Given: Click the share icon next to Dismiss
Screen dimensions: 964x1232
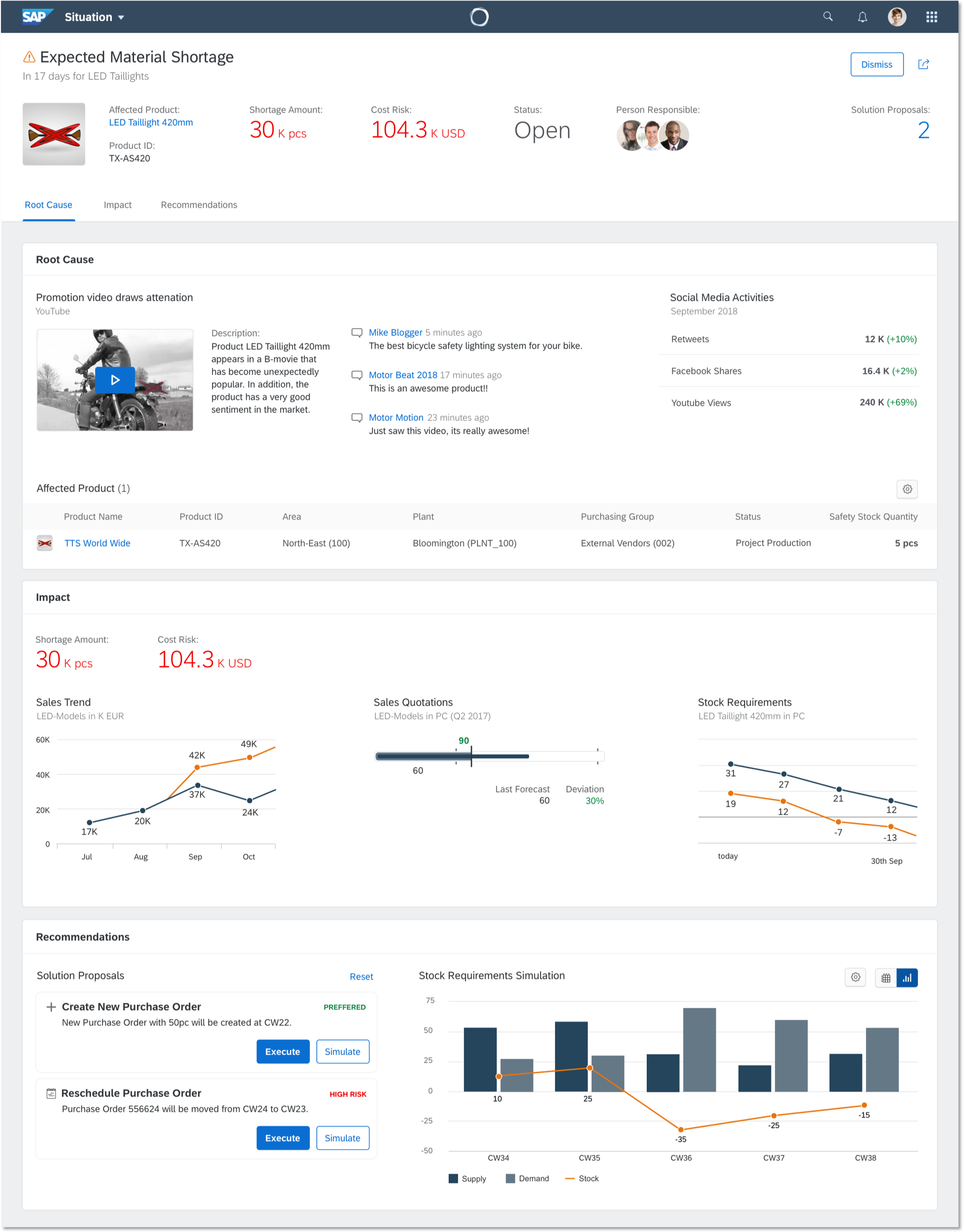Looking at the screenshot, I should tap(923, 64).
